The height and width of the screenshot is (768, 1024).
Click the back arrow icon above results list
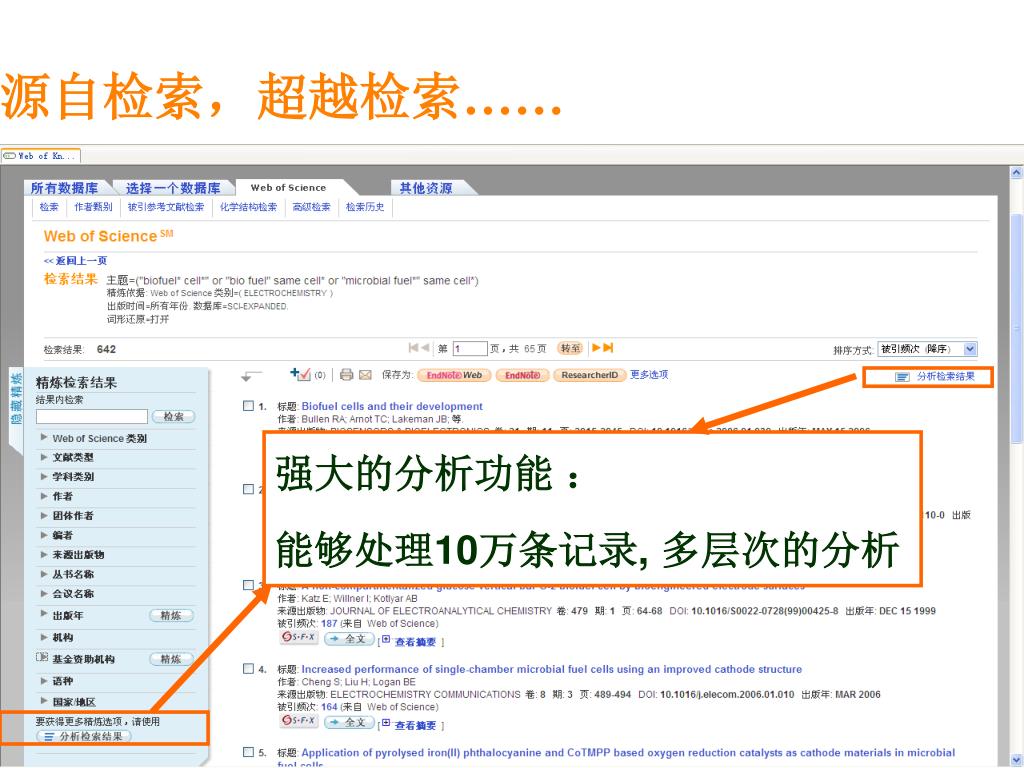(x=251, y=376)
